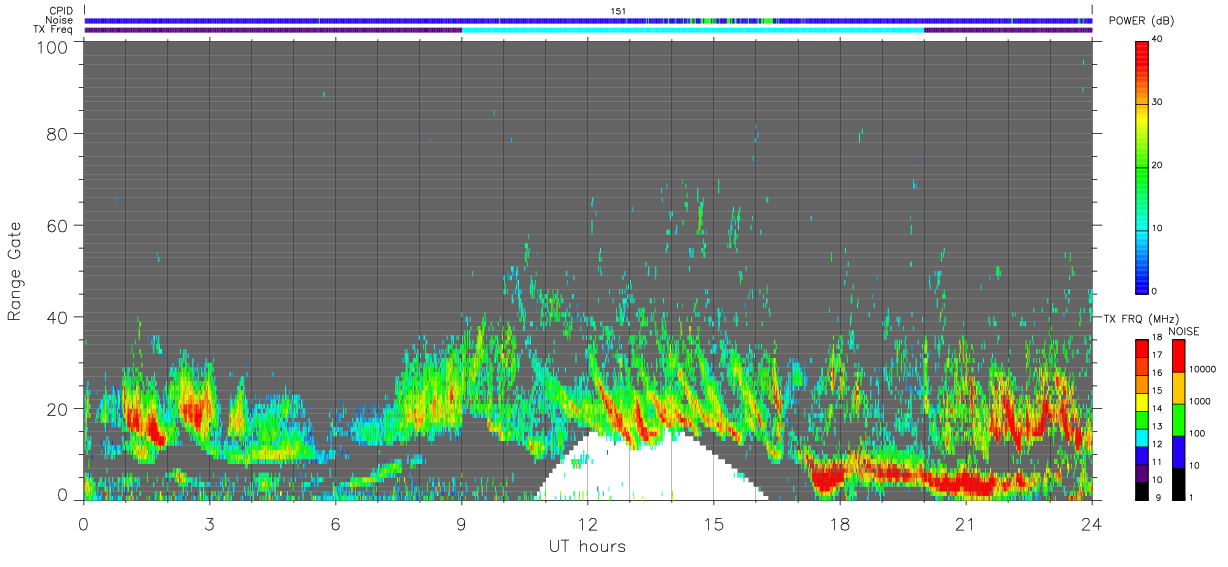Click the 9 tick on the UT hours axis
This screenshot has height=567, width=1228.
pyautogui.click(x=461, y=523)
